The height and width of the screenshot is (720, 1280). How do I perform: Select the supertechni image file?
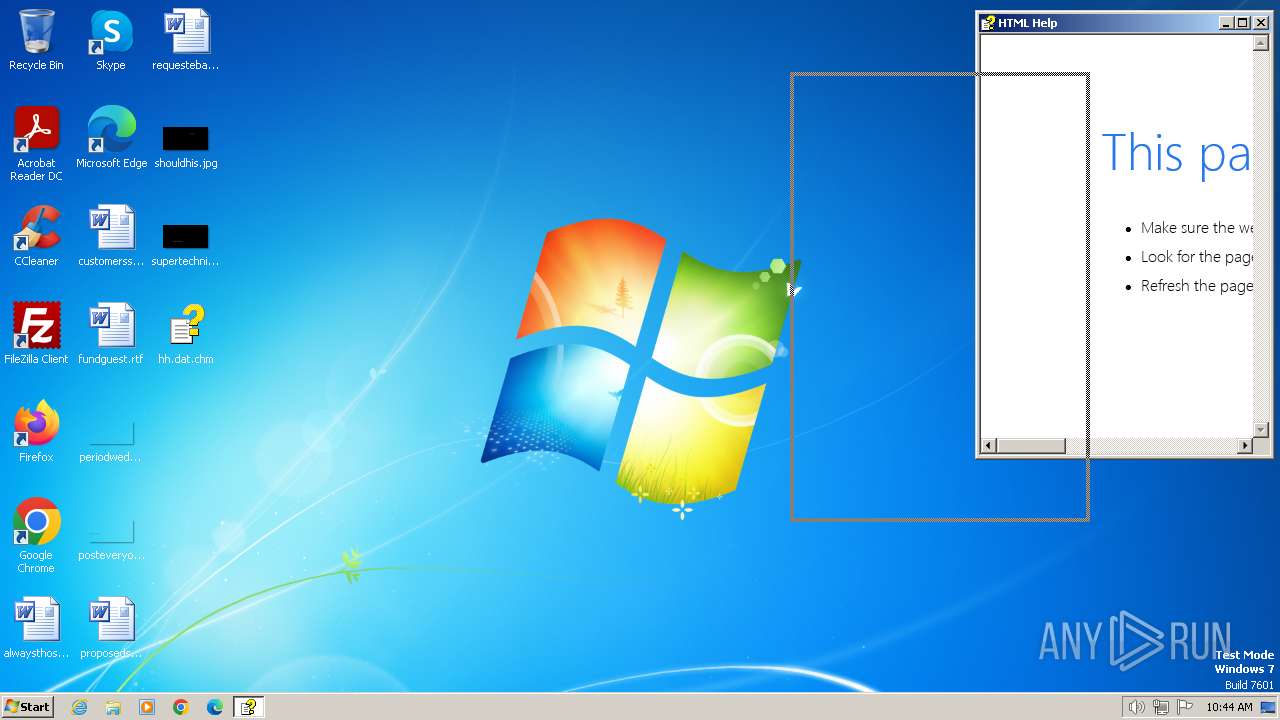pyautogui.click(x=186, y=245)
